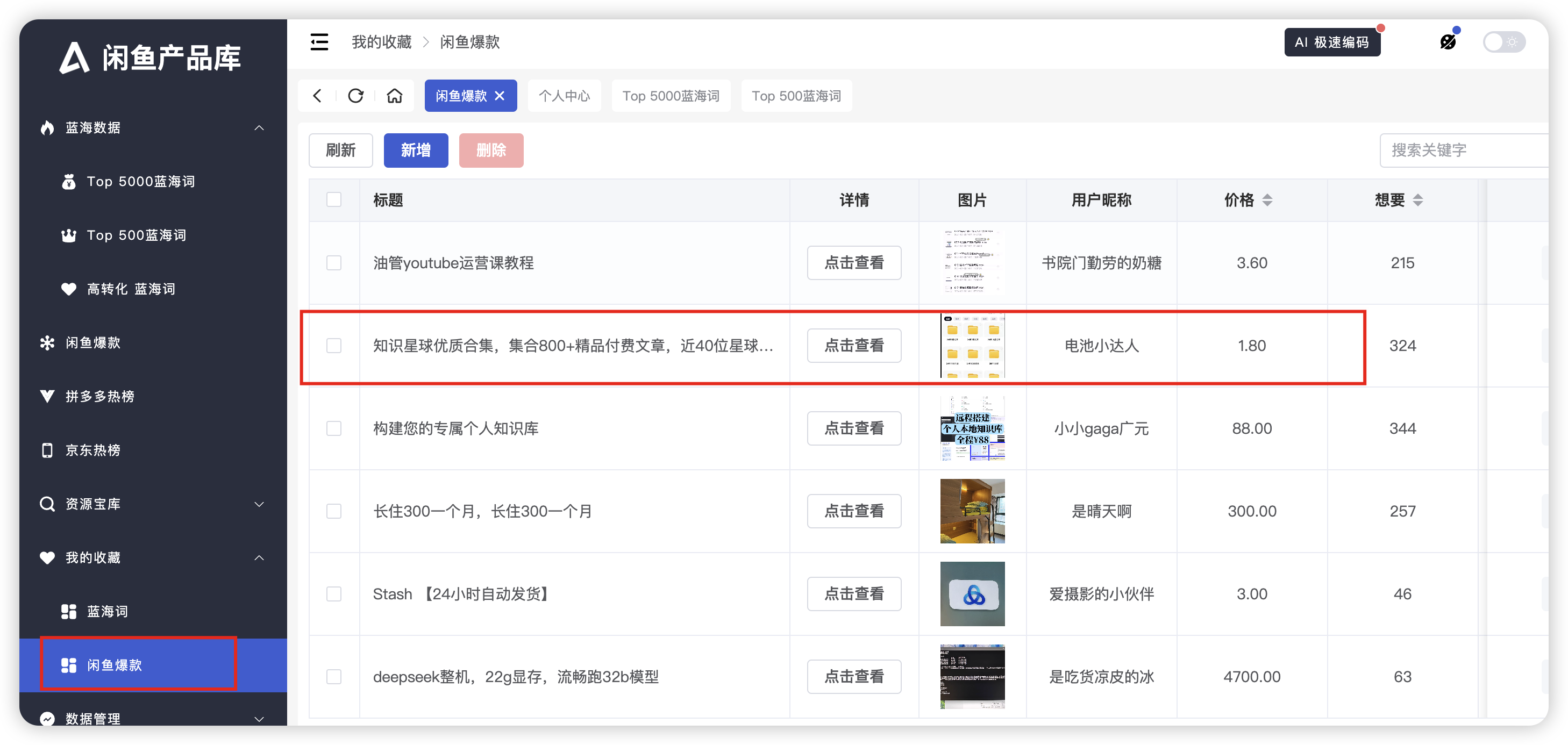Click the 搜索关键字 search field
The image size is (1568, 745).
coord(1461,151)
